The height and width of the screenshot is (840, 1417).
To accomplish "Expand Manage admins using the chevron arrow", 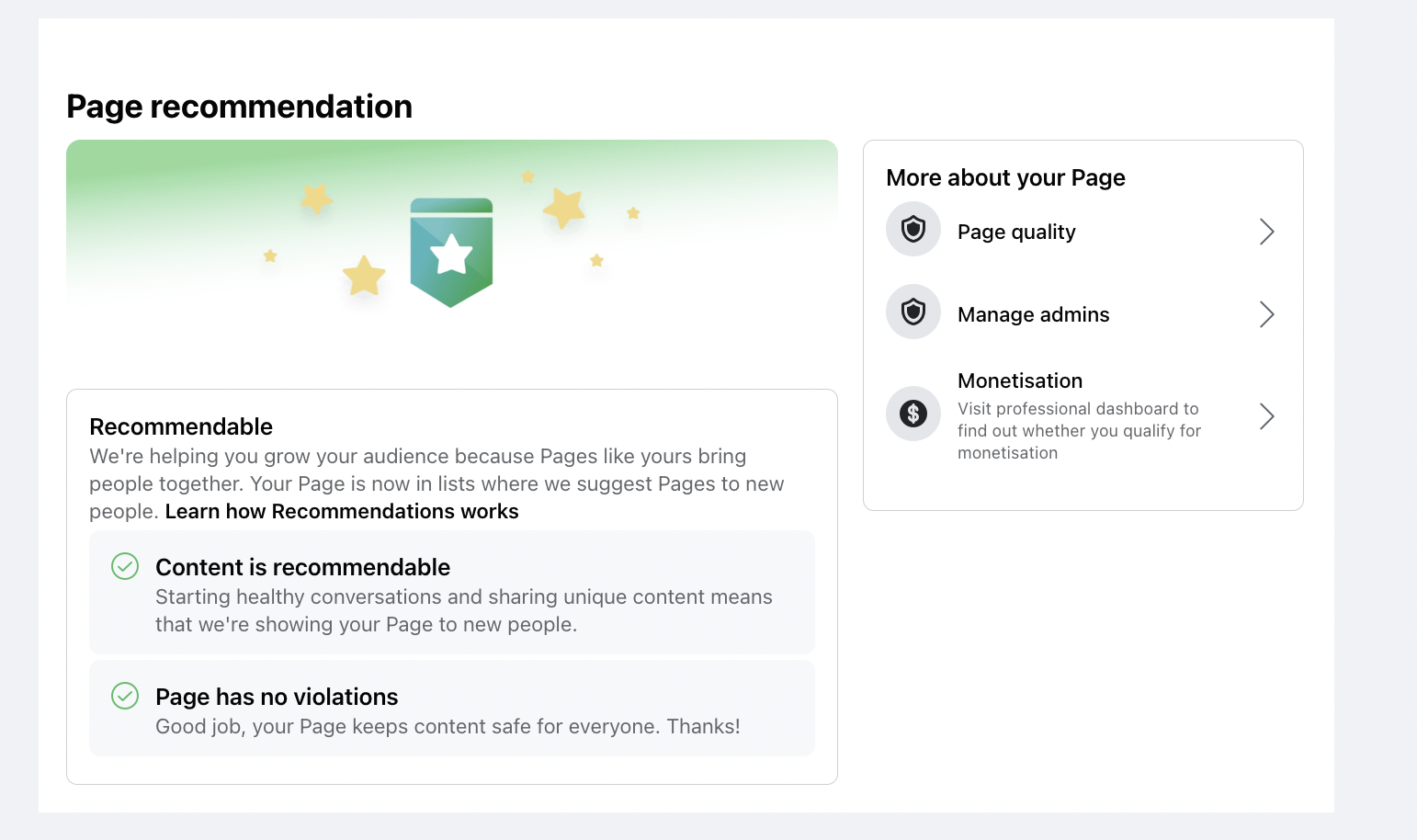I will pyautogui.click(x=1266, y=314).
